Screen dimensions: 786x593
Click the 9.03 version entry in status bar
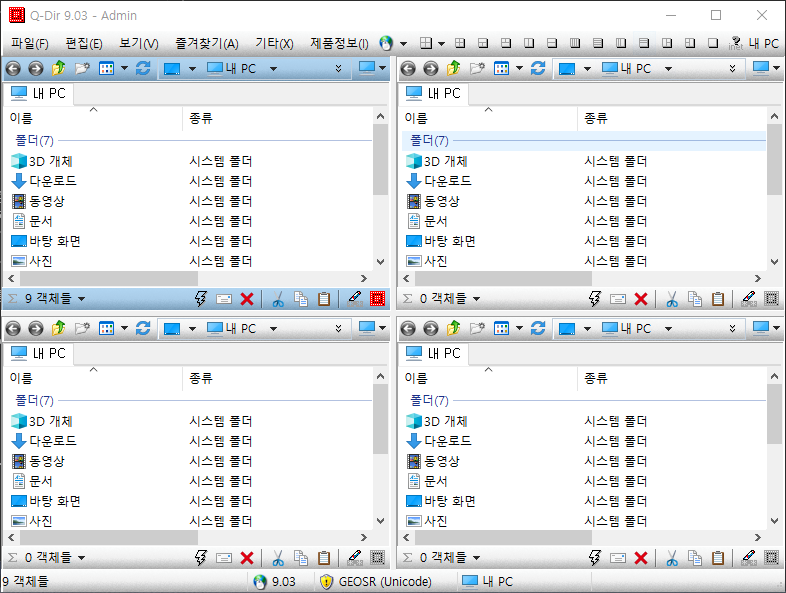click(274, 581)
